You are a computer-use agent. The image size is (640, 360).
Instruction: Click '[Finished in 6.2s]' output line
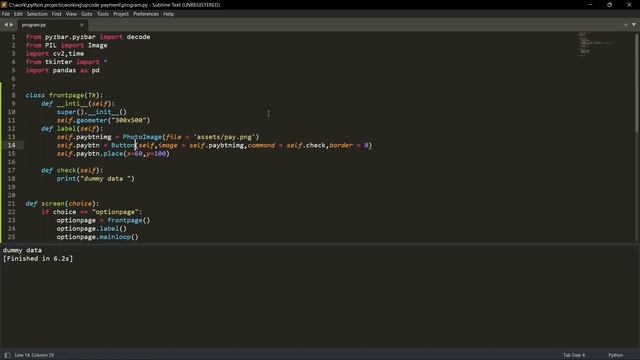[38, 259]
